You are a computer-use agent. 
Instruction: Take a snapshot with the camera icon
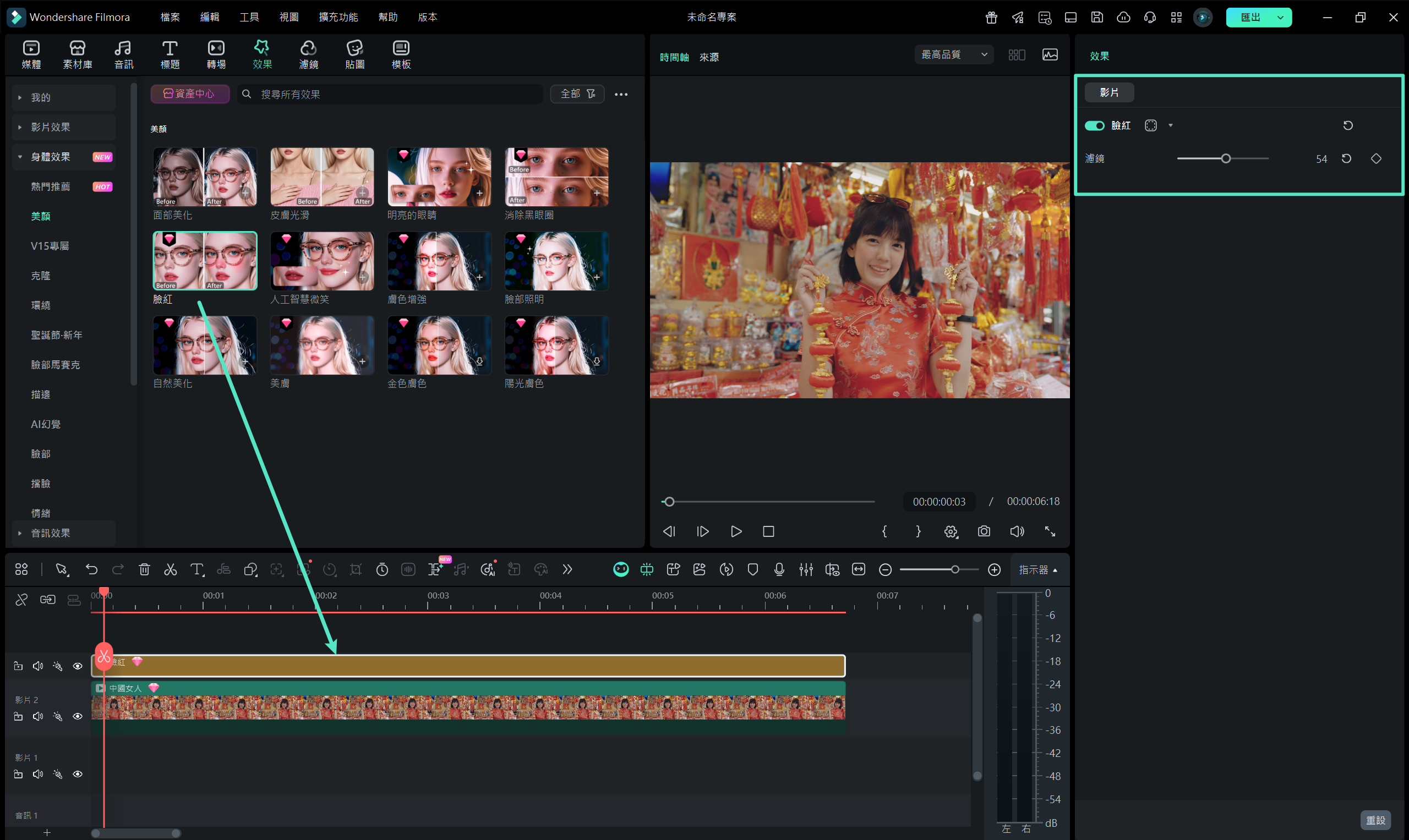tap(984, 531)
